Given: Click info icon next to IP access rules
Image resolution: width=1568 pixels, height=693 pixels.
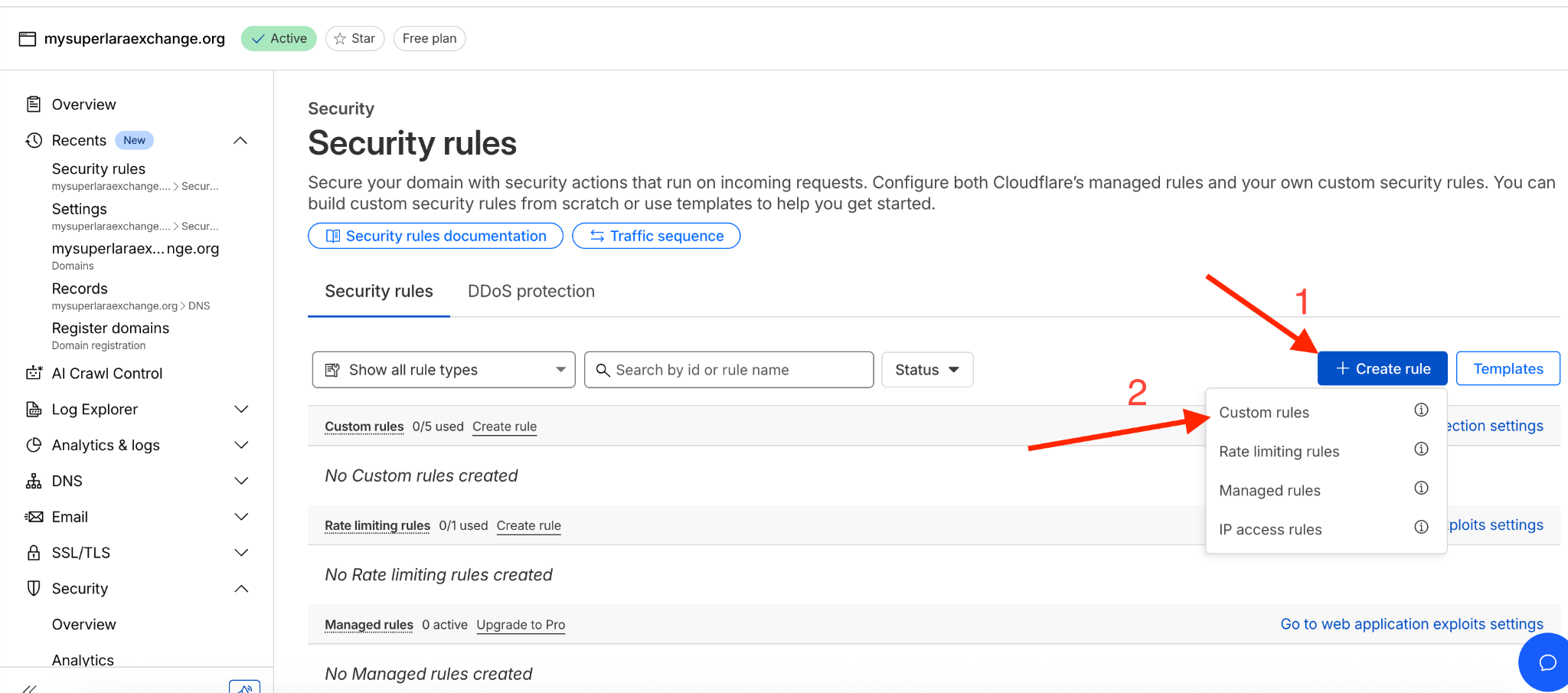Looking at the screenshot, I should 1421,527.
